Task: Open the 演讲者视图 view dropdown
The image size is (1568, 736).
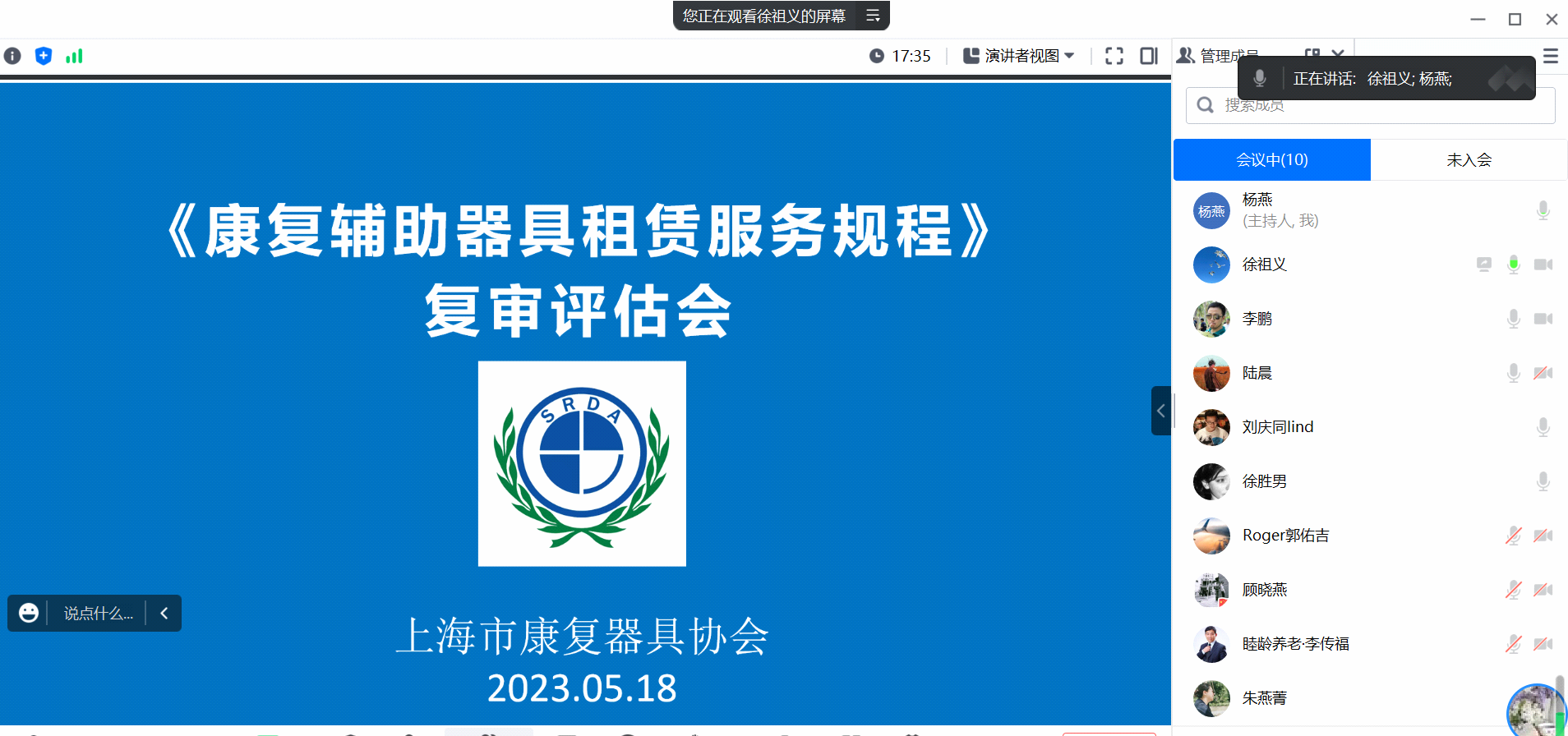Action: [1019, 56]
